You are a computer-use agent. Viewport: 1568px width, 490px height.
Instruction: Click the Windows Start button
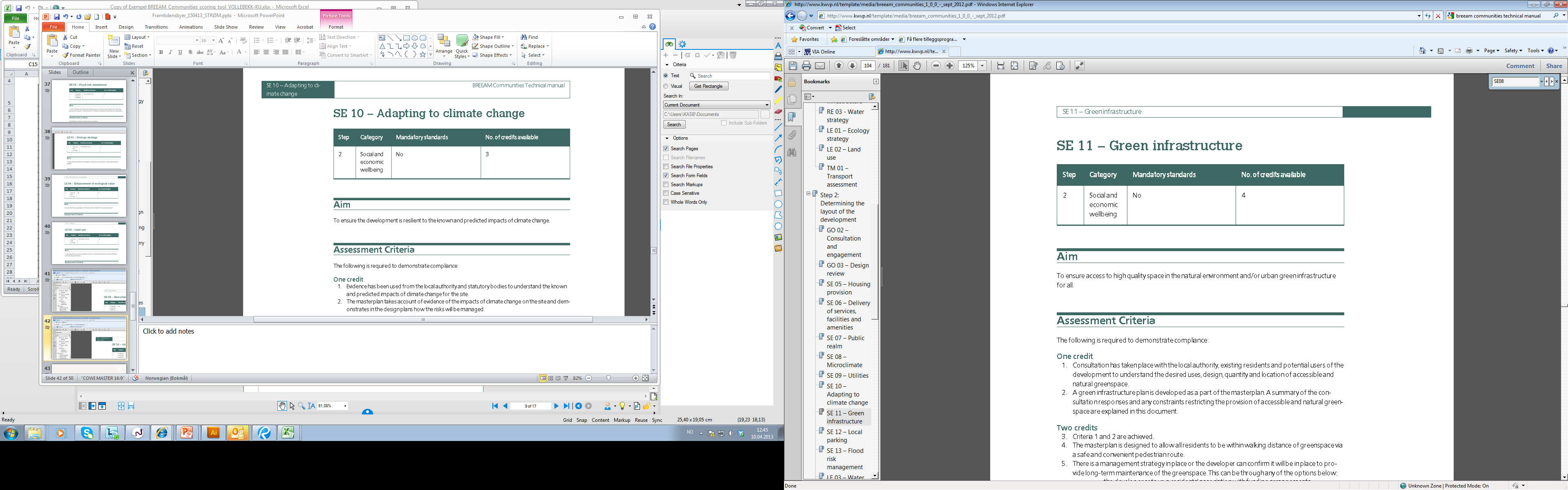click(10, 433)
